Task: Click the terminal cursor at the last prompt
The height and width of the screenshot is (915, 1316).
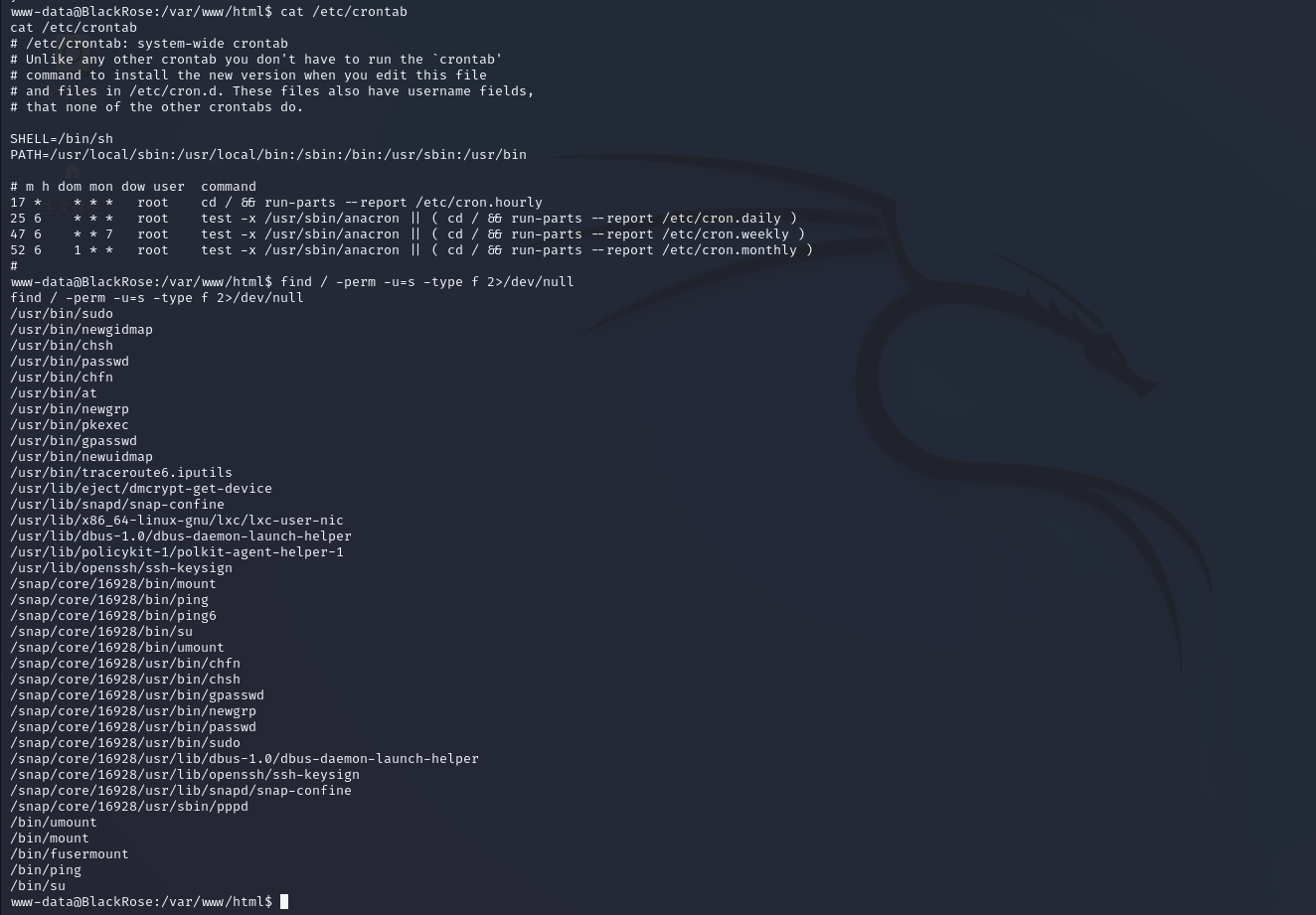Action: click(284, 901)
